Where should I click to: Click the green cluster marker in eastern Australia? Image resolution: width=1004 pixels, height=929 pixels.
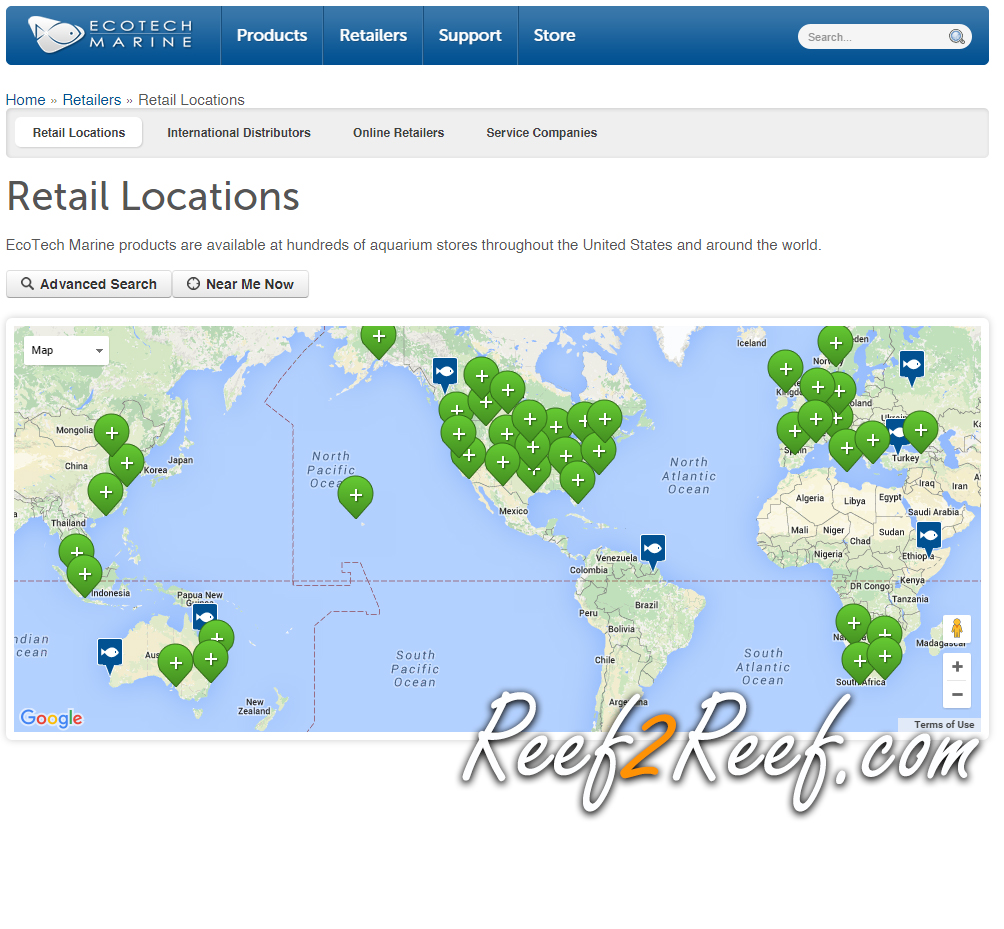click(211, 661)
